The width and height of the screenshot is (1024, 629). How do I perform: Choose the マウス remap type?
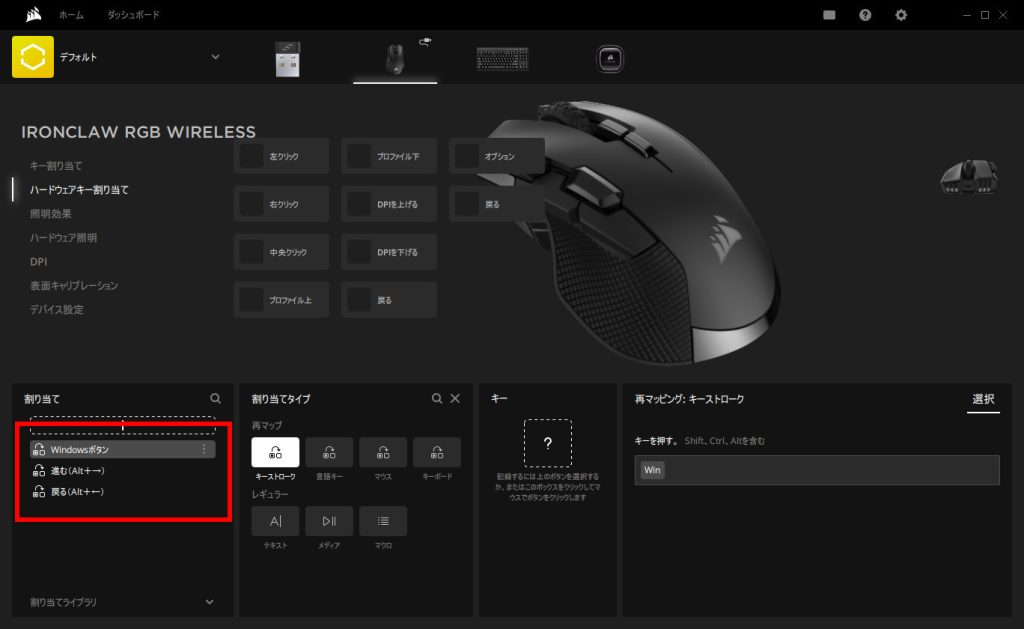(383, 452)
